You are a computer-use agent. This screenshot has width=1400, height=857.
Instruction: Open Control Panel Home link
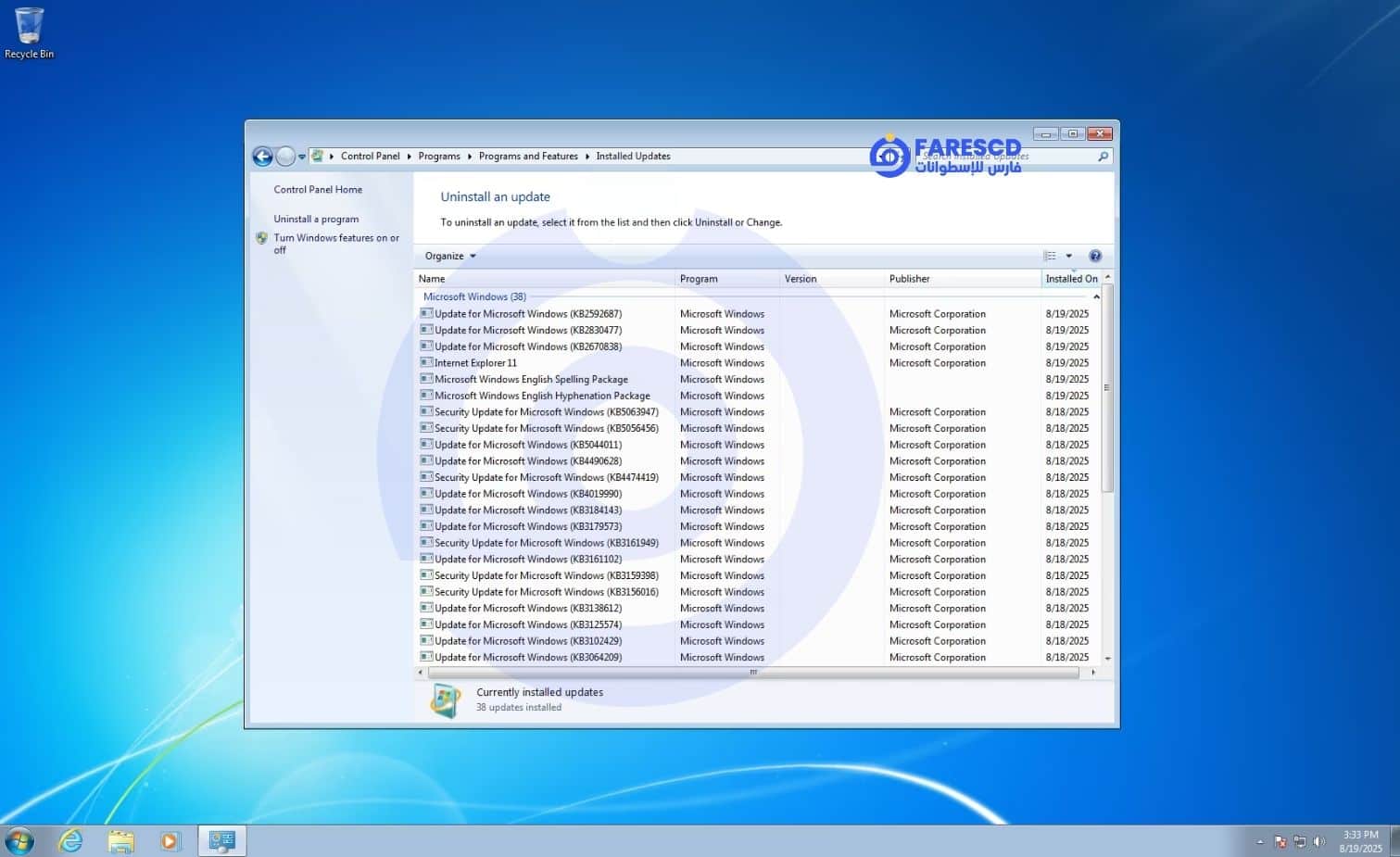318,189
